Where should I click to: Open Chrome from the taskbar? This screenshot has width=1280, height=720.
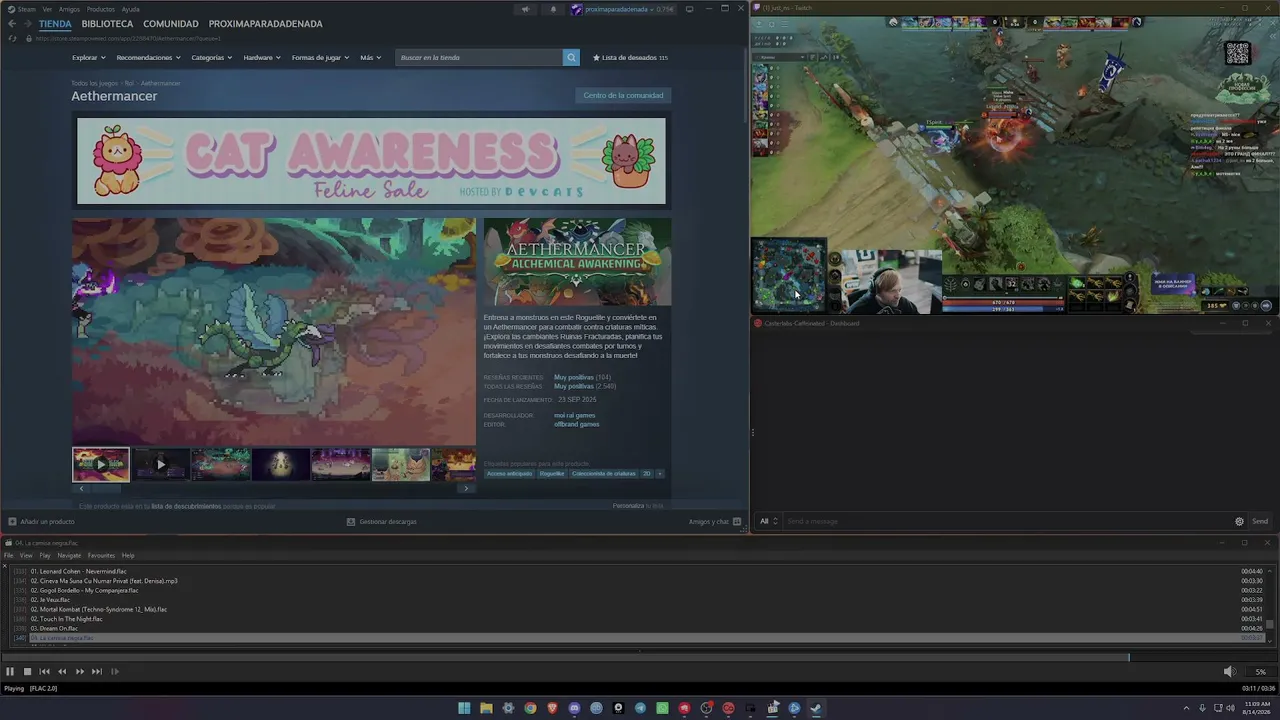(x=530, y=708)
